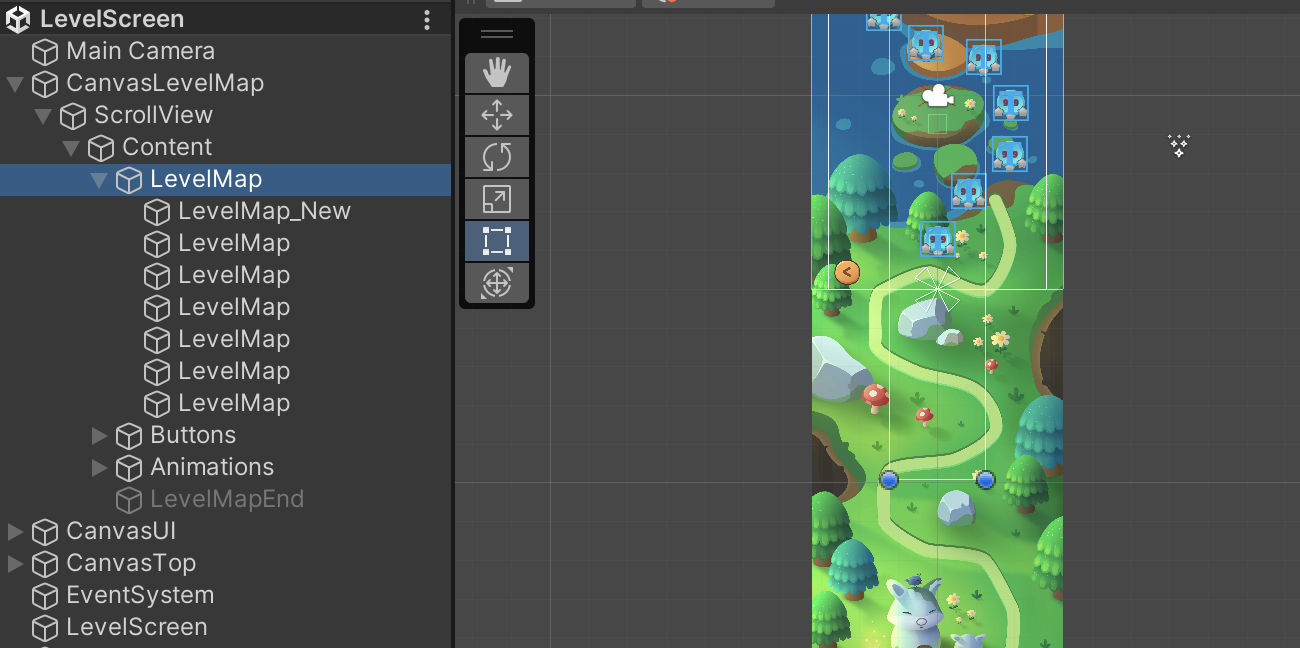The height and width of the screenshot is (648, 1300).
Task: Expand the Animations hierarchy node
Action: 99,467
